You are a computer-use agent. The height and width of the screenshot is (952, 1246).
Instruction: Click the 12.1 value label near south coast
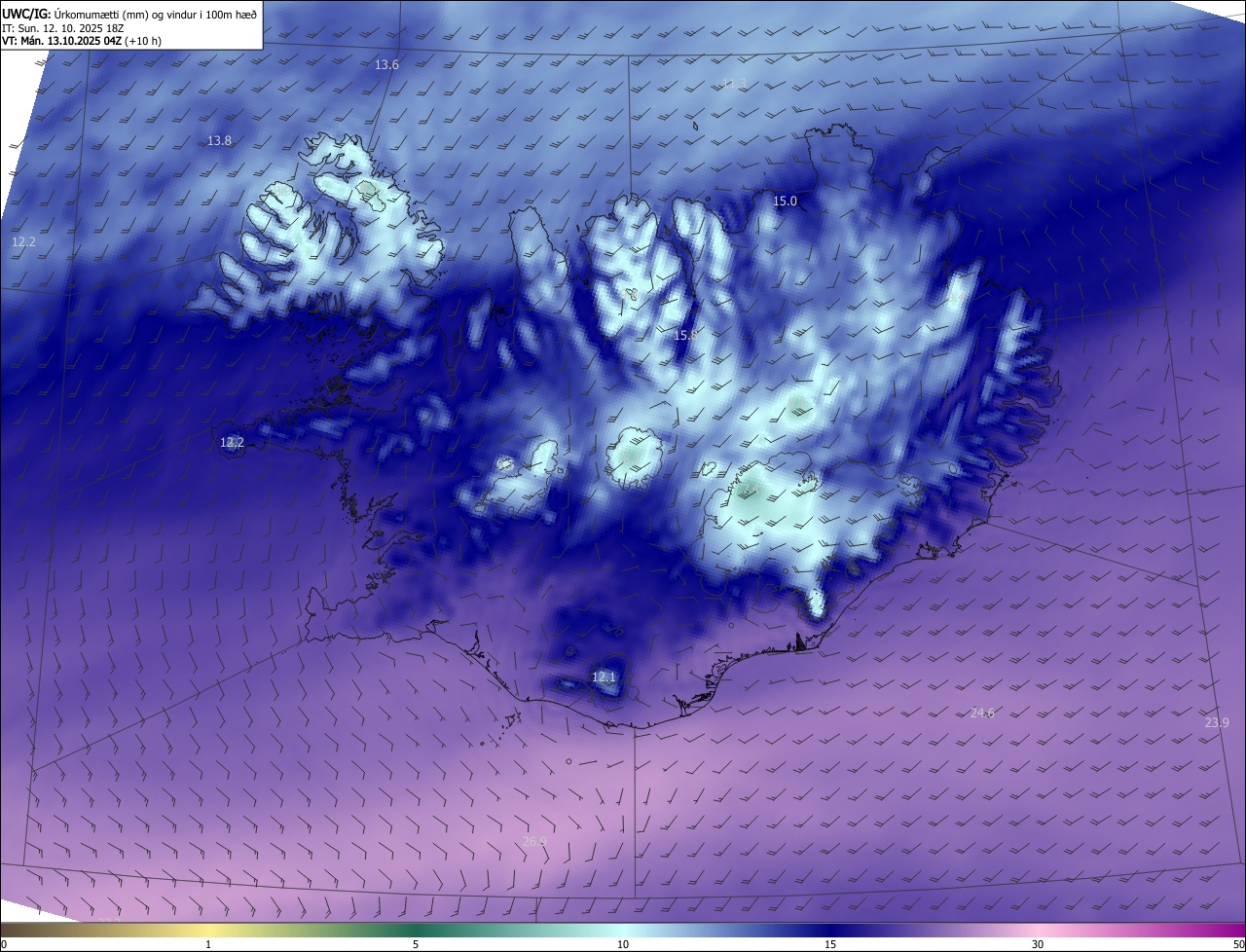604,676
